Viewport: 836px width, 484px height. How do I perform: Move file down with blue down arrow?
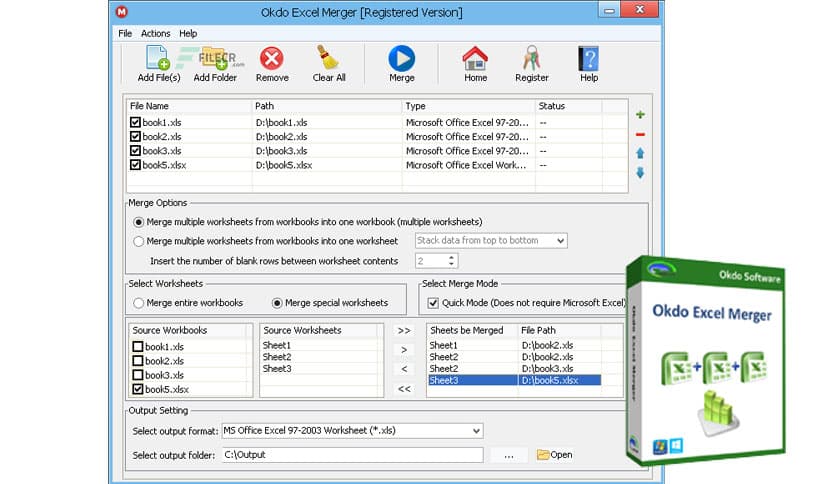[640, 173]
